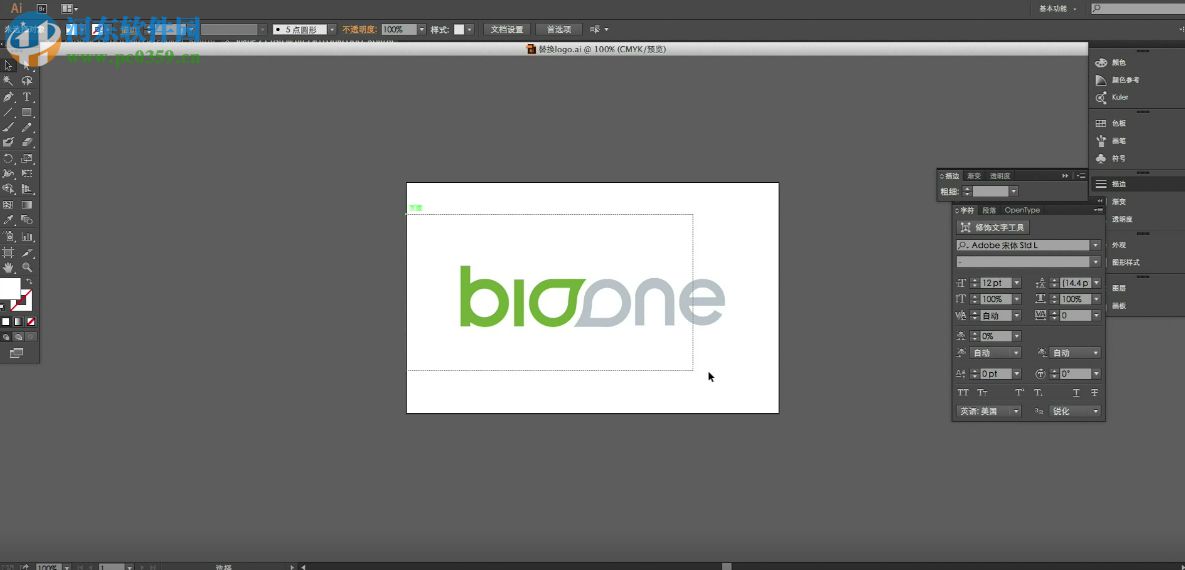The image size is (1185, 570).
Task: Open the Kuler panel icon
Action: tap(1101, 98)
